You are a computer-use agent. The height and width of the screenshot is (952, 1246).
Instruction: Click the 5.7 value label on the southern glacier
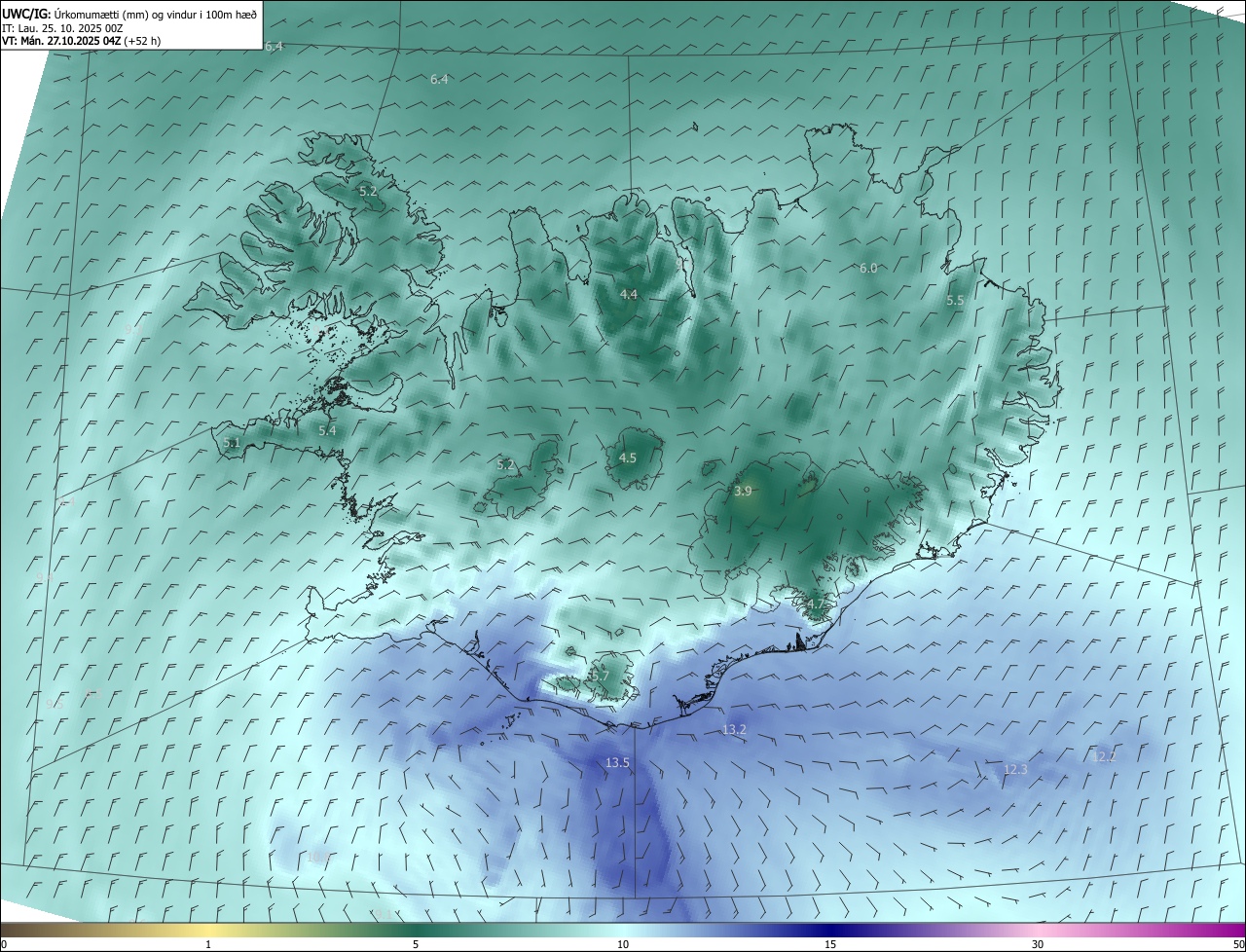pyautogui.click(x=600, y=676)
